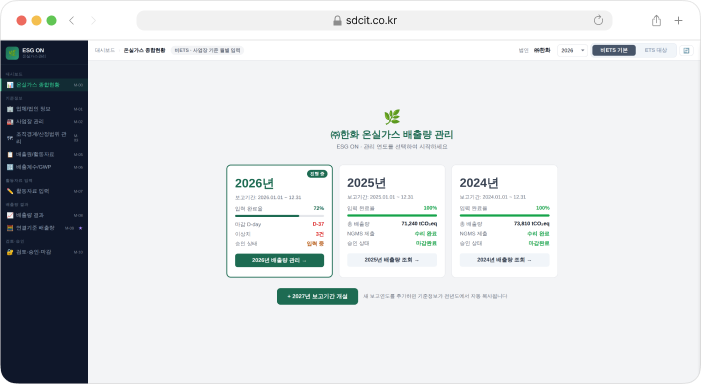Click the leaf sprout icon above the title
This screenshot has height=384, width=701.
[392, 117]
